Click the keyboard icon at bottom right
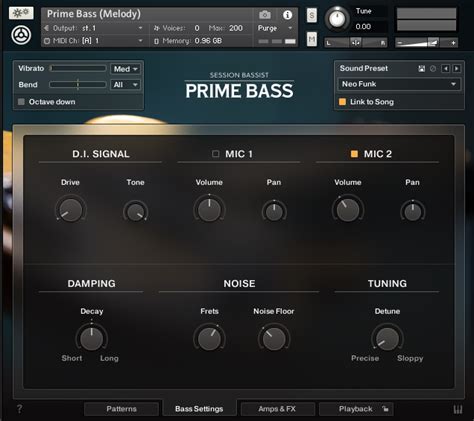The image size is (474, 421). click(458, 409)
